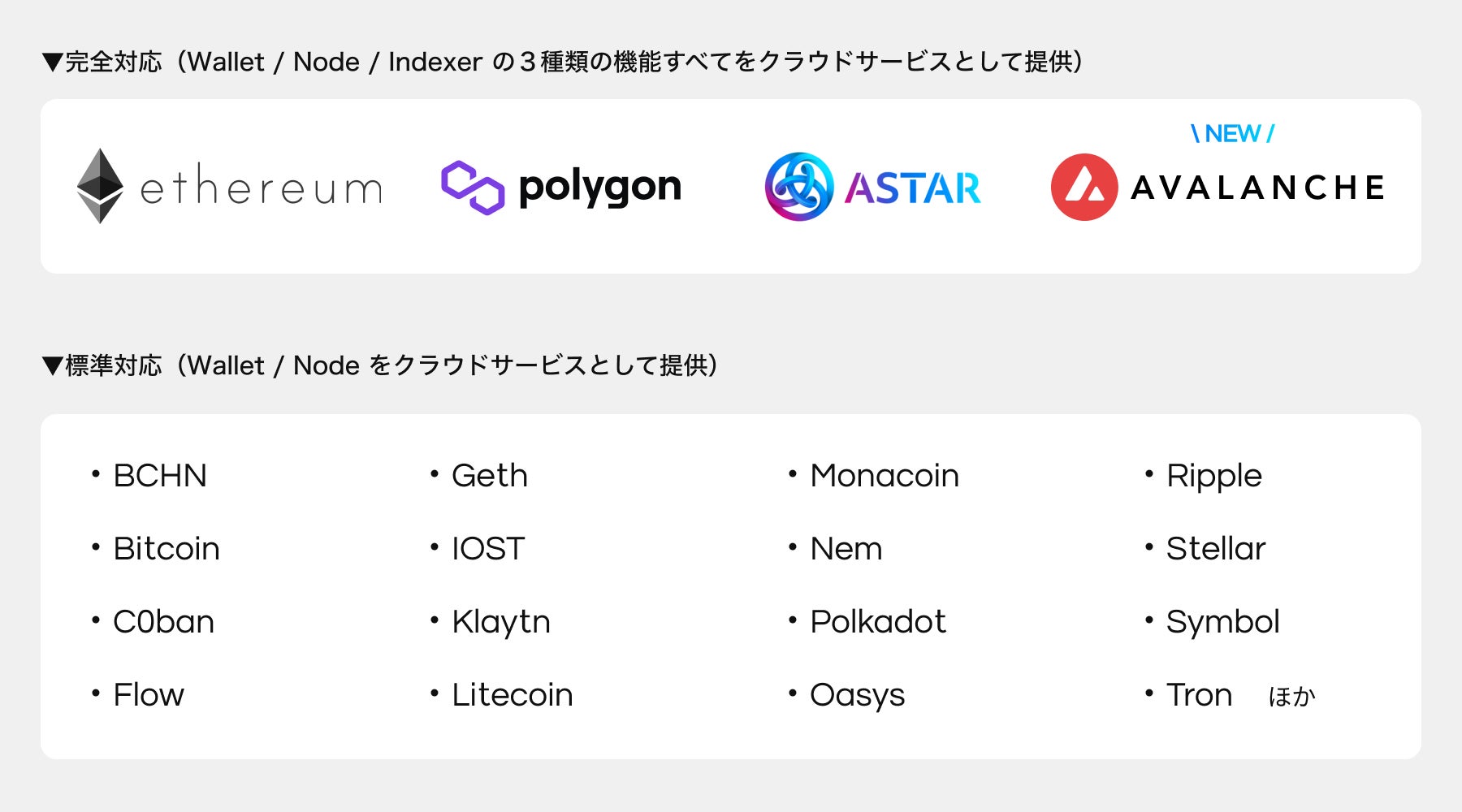Click Klaytn in the supported list
This screenshot has height=812, width=1462.
pos(500,622)
